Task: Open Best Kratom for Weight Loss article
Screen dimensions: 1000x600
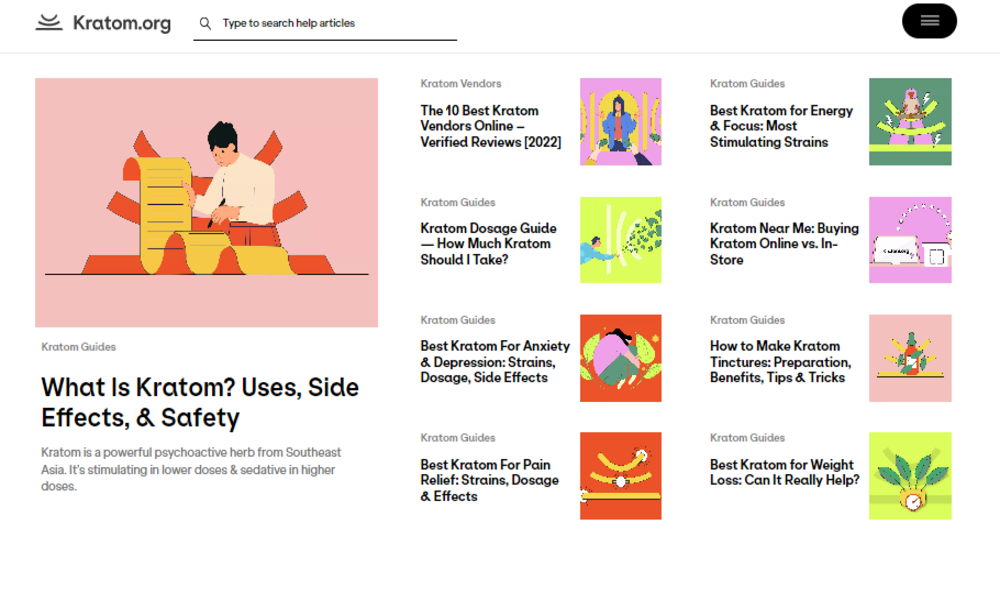Action: pyautogui.click(x=784, y=472)
